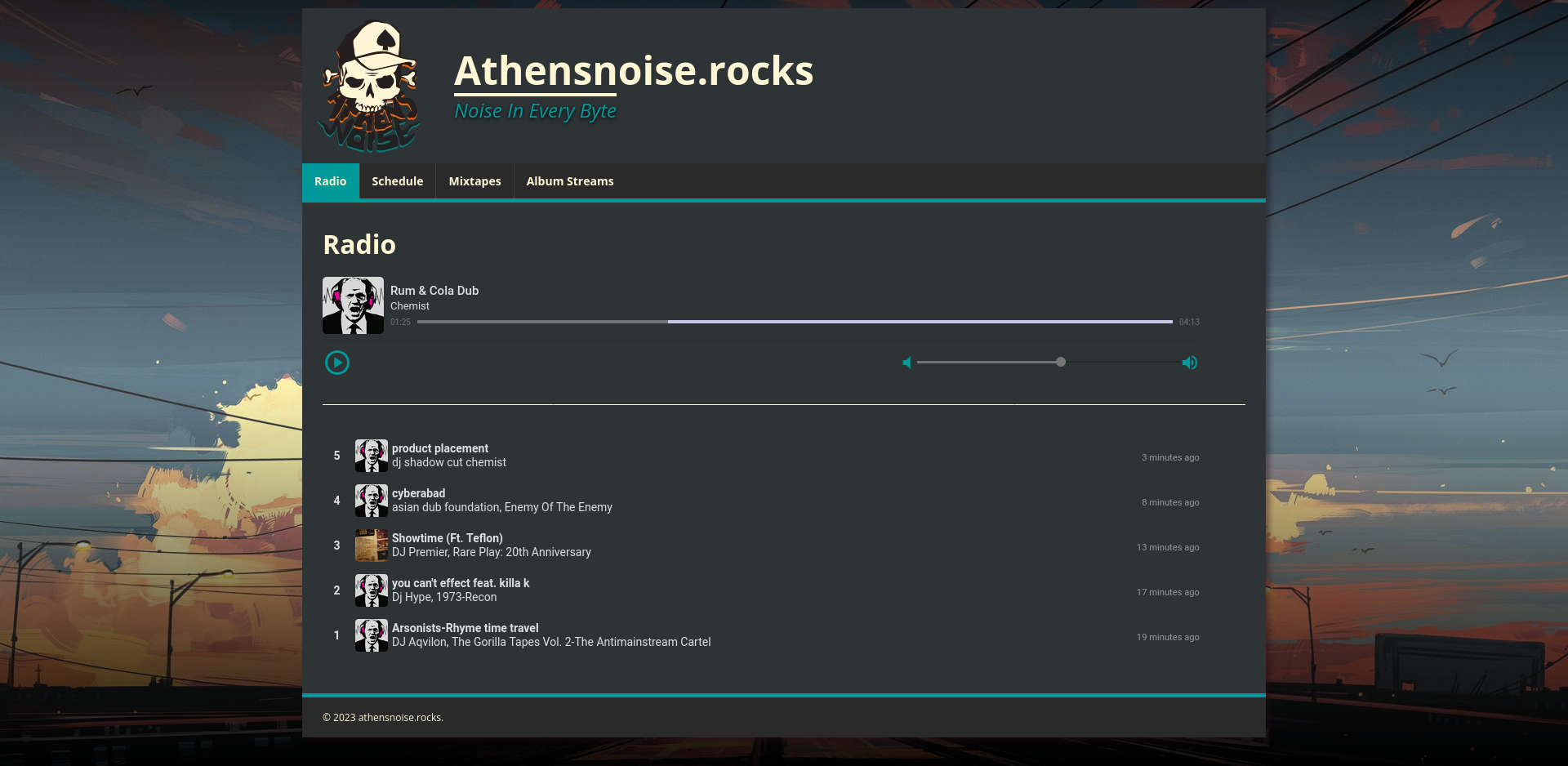
Task: Go to the Album Streams tab
Action: pyautogui.click(x=570, y=181)
